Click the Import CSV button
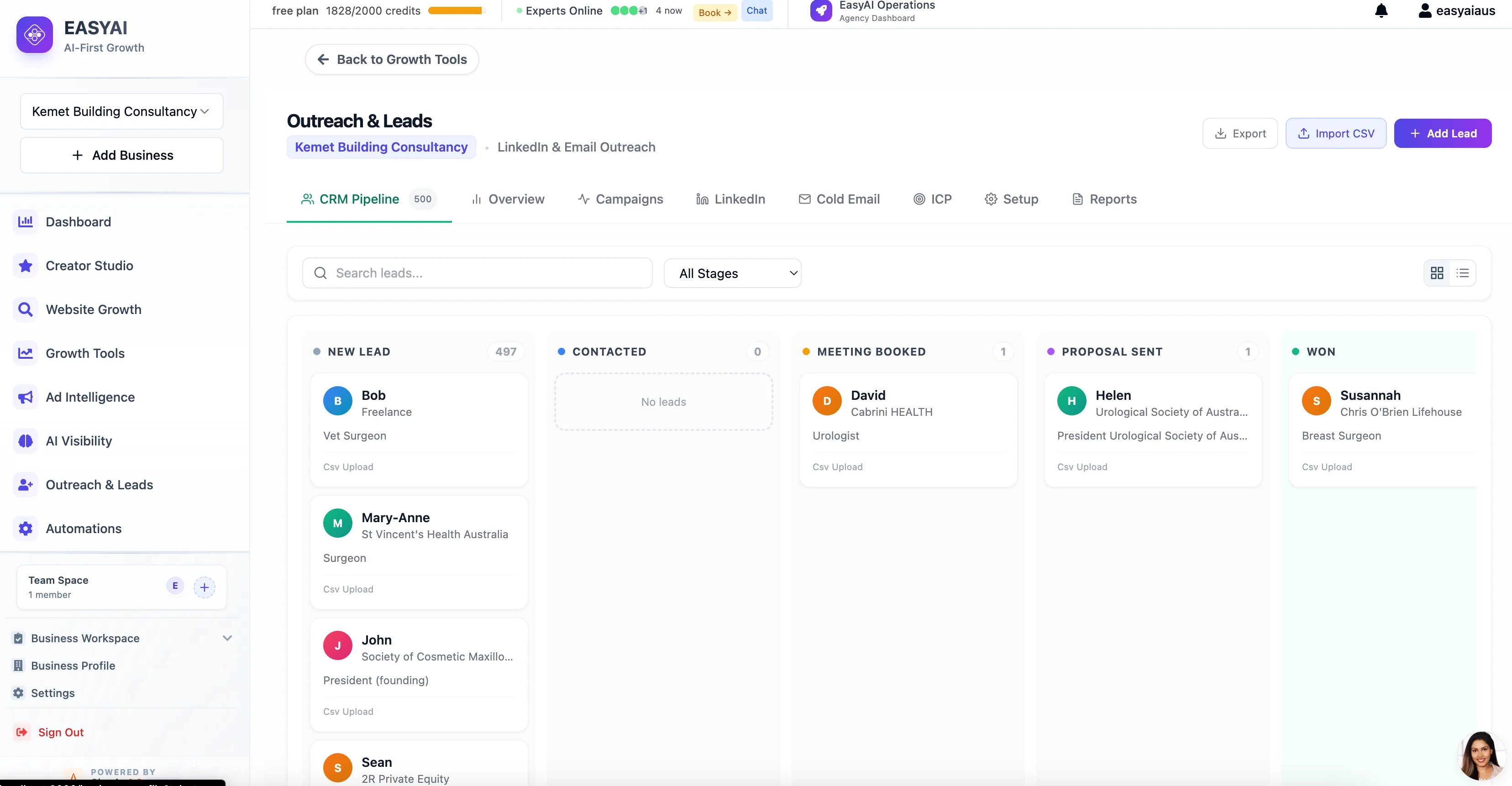Screen dimensions: 1512x786 (x=1335, y=133)
